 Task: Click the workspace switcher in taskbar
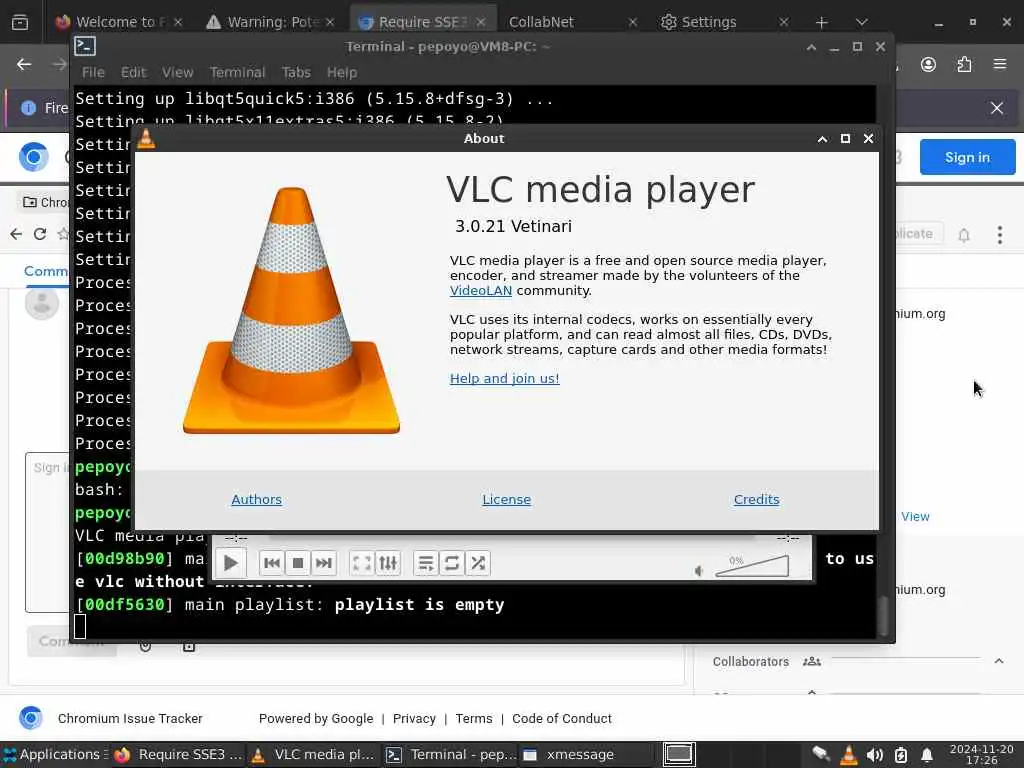(679, 754)
